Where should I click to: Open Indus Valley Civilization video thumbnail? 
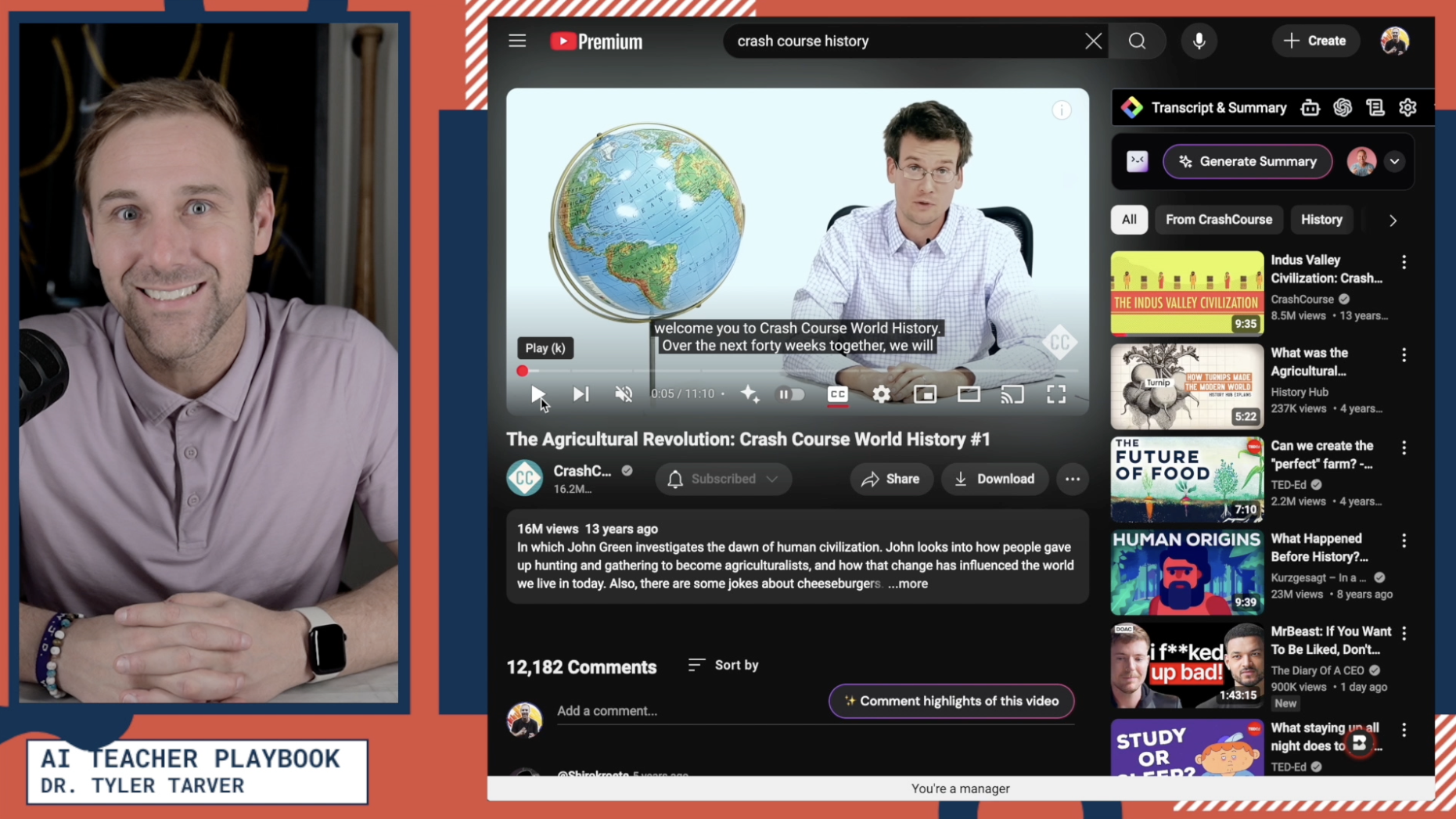click(x=1187, y=293)
